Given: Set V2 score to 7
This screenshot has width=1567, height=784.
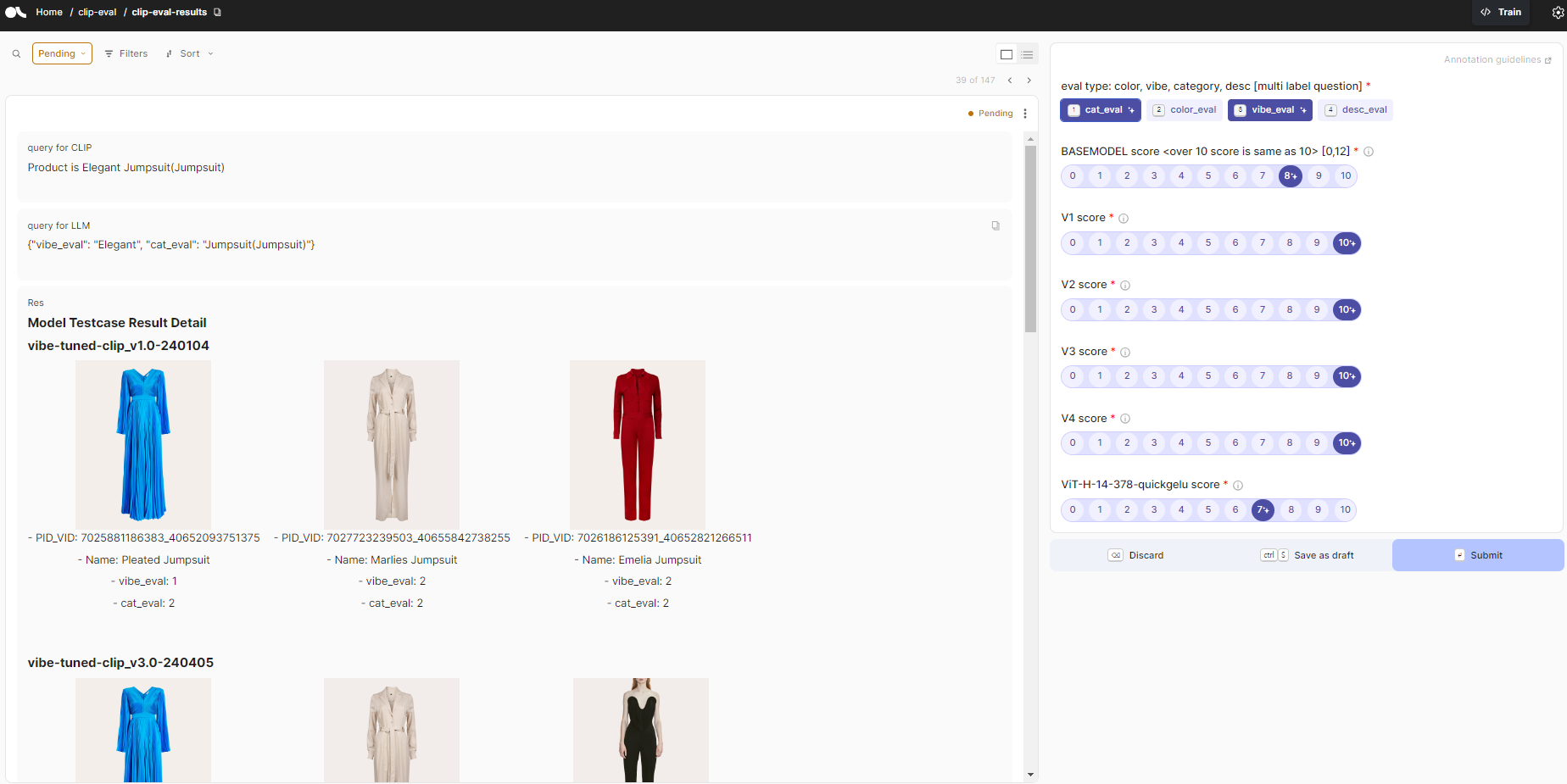Looking at the screenshot, I should pyautogui.click(x=1263, y=310).
